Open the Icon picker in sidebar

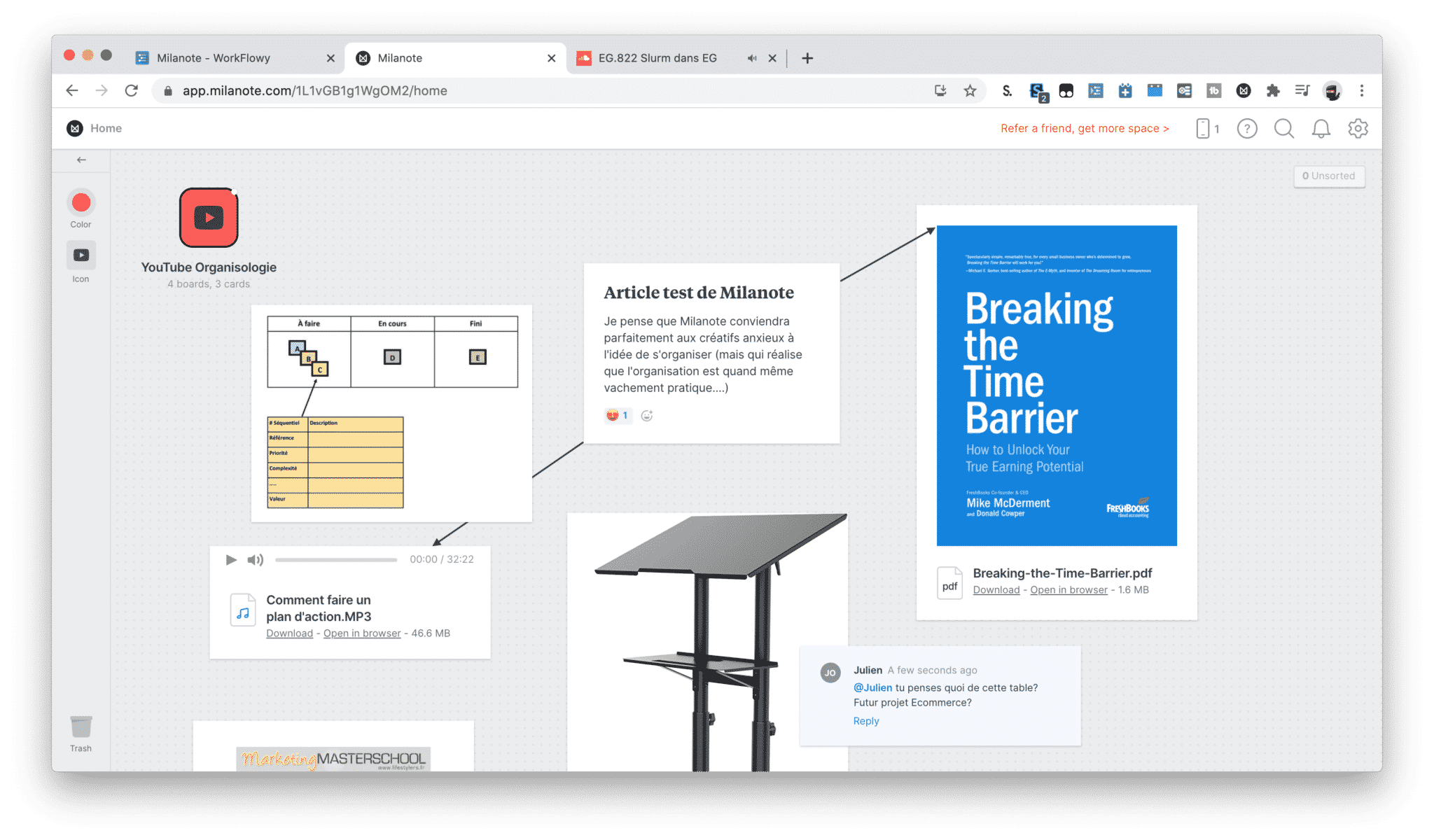[x=81, y=255]
